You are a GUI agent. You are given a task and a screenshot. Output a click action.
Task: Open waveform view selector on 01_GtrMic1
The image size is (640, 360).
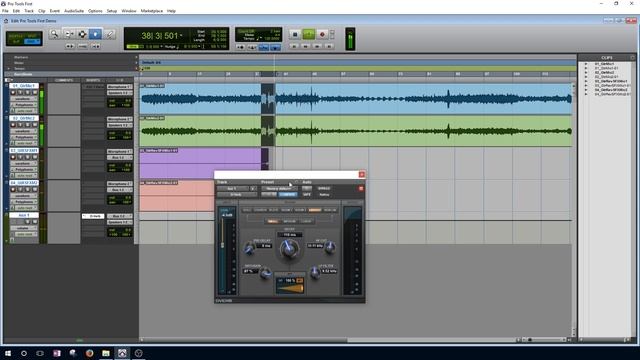(23, 98)
